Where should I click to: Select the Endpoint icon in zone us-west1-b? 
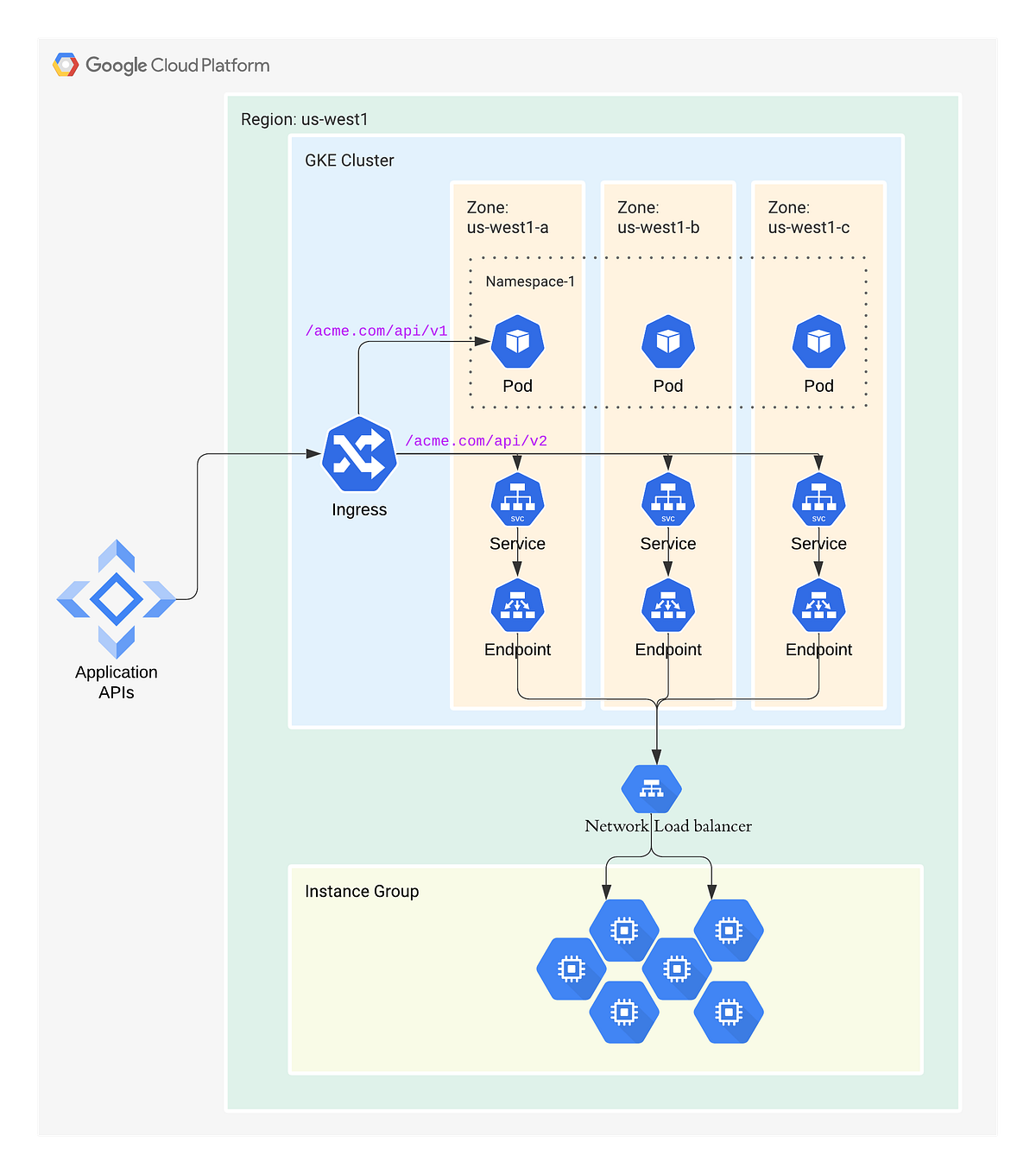point(667,605)
